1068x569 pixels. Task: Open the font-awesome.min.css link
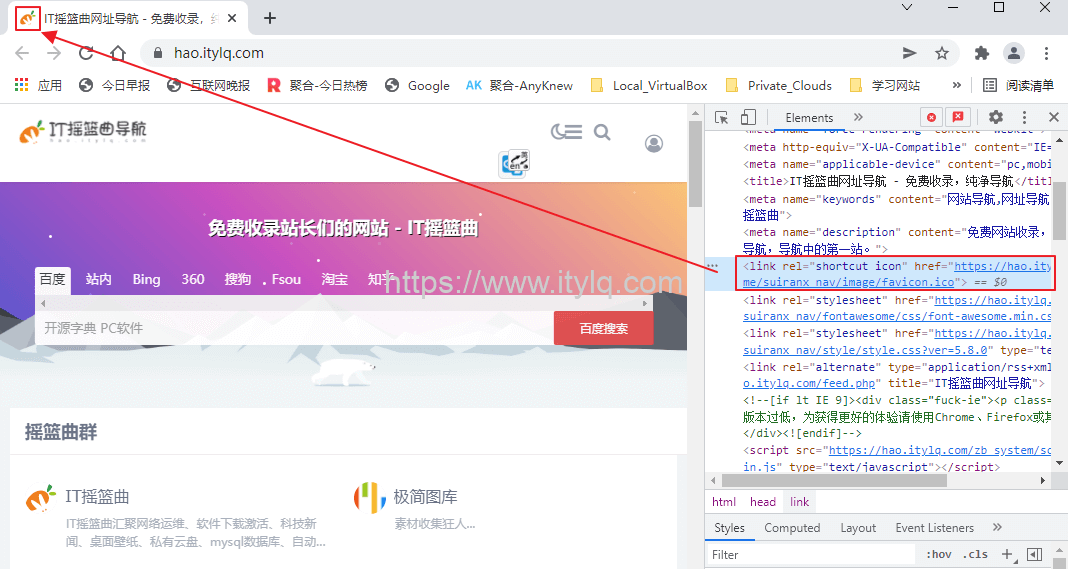[x=897, y=316]
